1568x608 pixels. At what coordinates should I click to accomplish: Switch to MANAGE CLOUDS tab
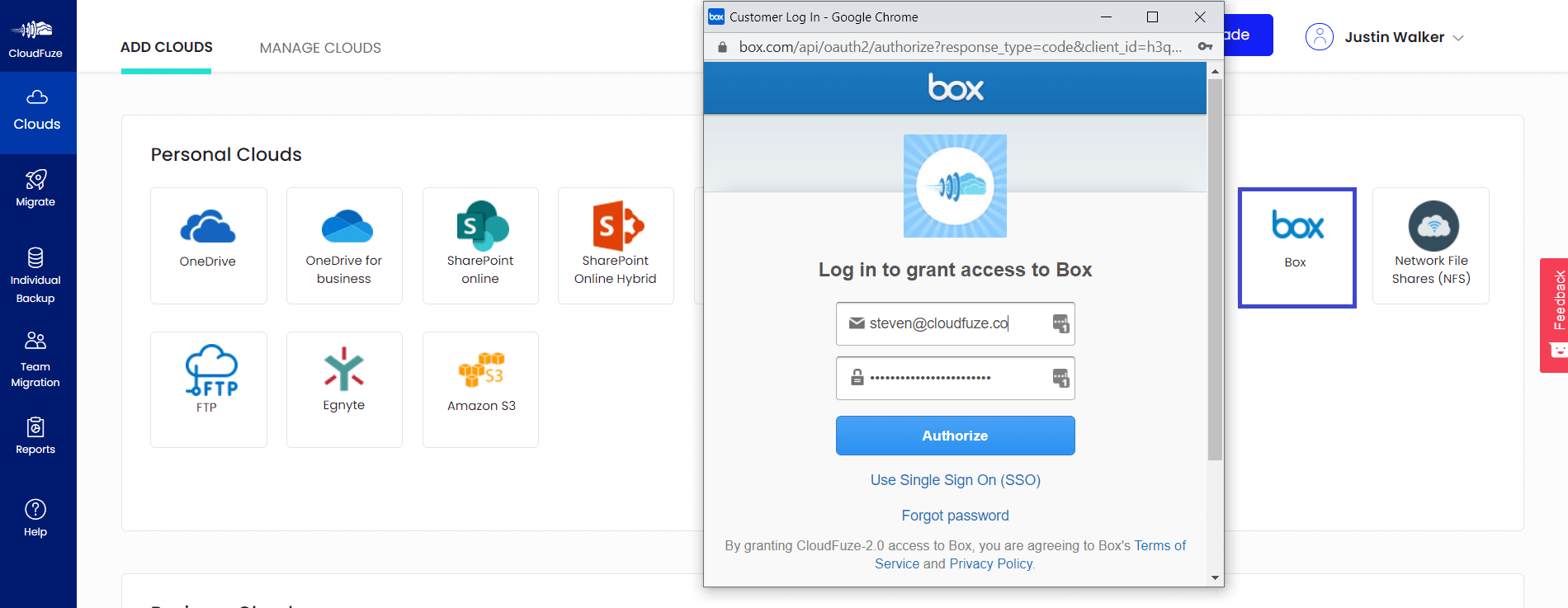(320, 48)
